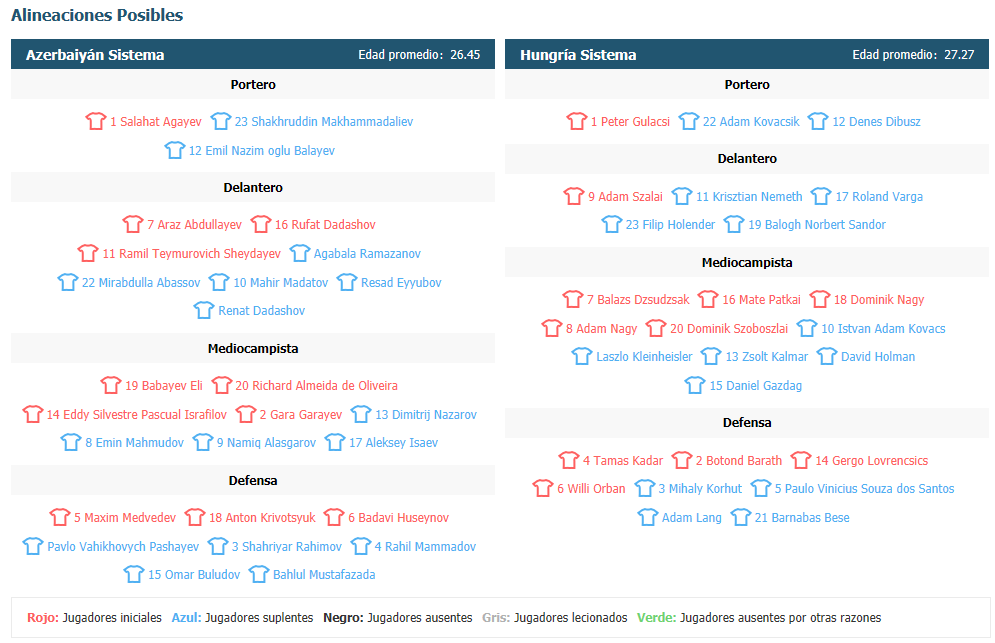This screenshot has width=995, height=643.
Task: Open player link Resad Eyyubov
Action: (401, 282)
